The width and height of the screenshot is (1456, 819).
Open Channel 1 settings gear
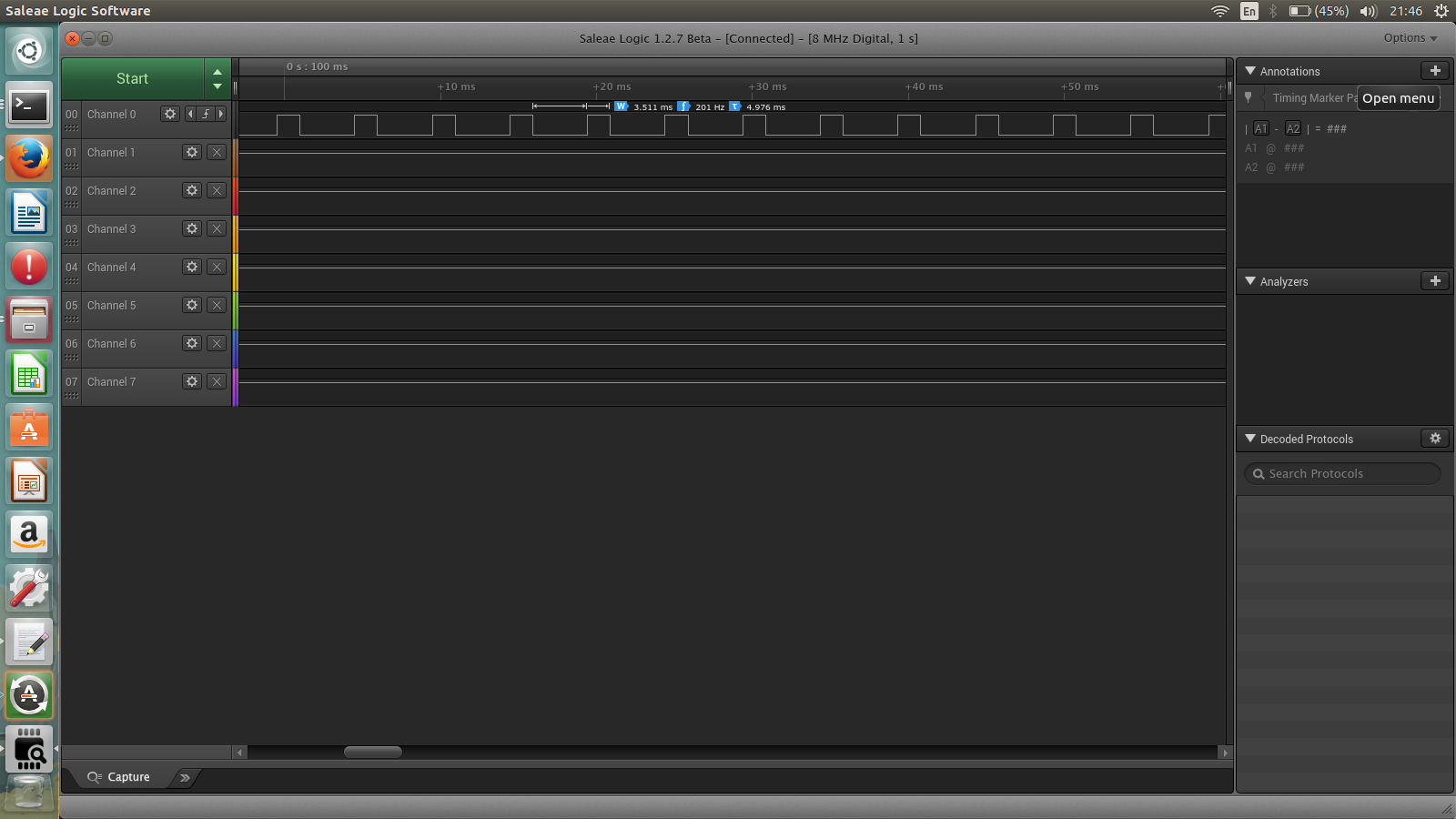click(192, 152)
